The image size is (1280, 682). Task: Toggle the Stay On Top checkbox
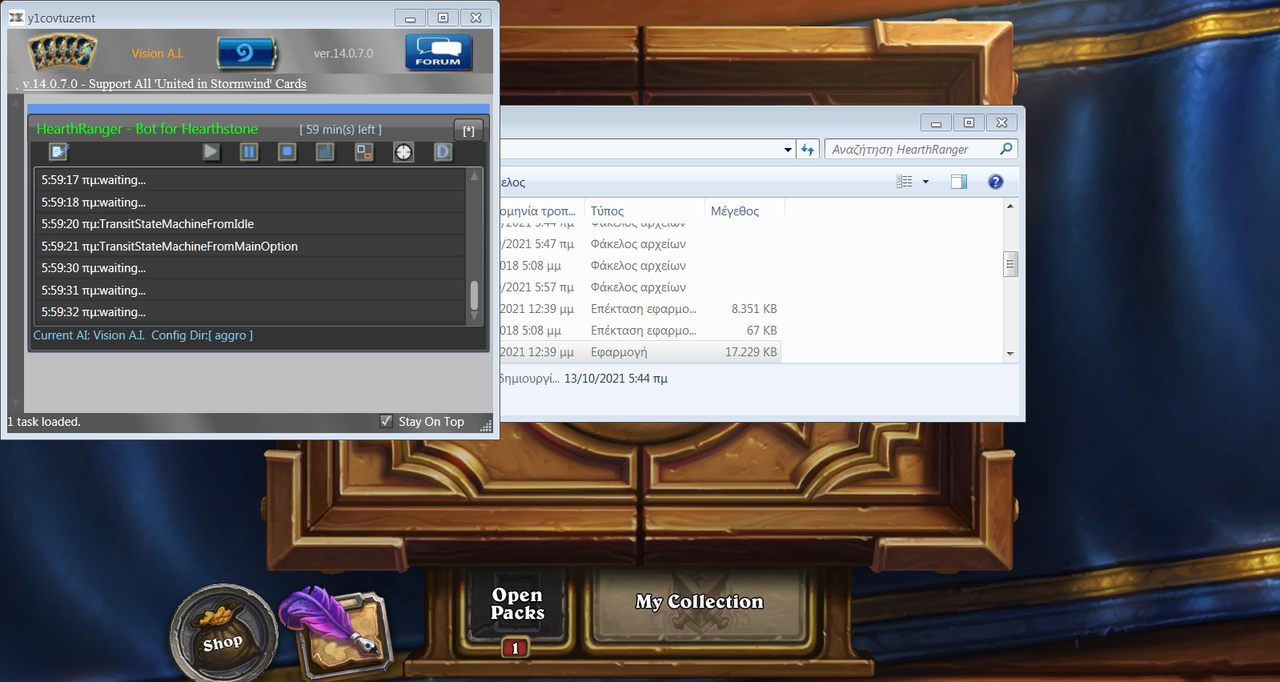(x=386, y=421)
